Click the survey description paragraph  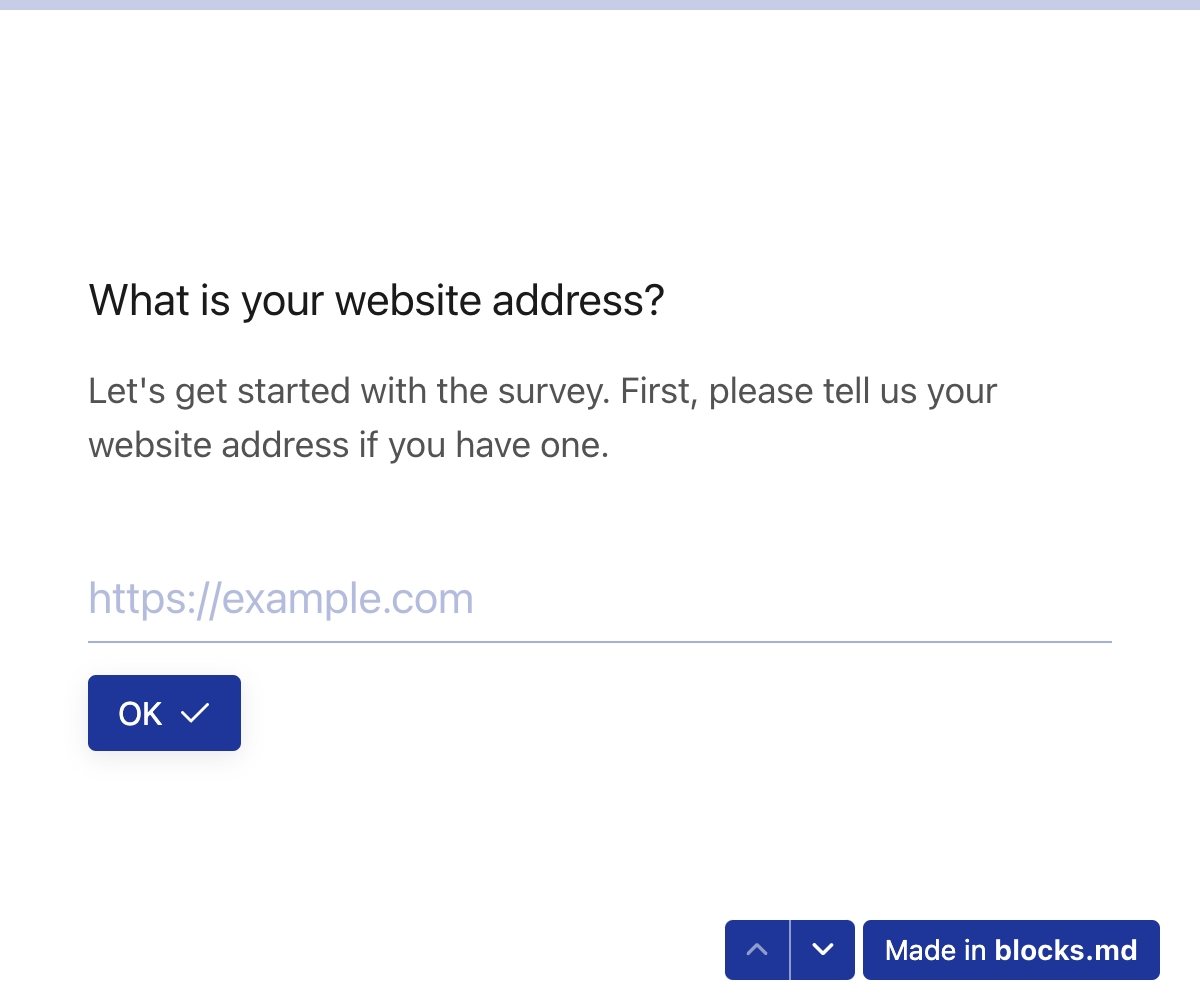tap(543, 417)
